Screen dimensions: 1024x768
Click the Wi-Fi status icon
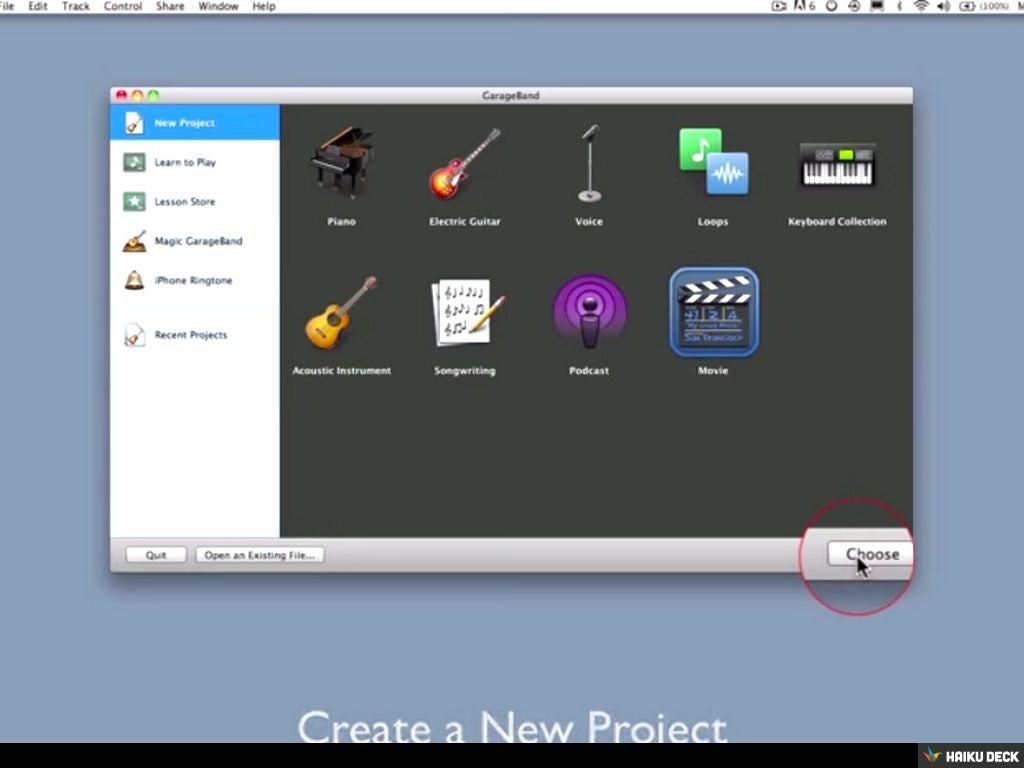point(921,7)
